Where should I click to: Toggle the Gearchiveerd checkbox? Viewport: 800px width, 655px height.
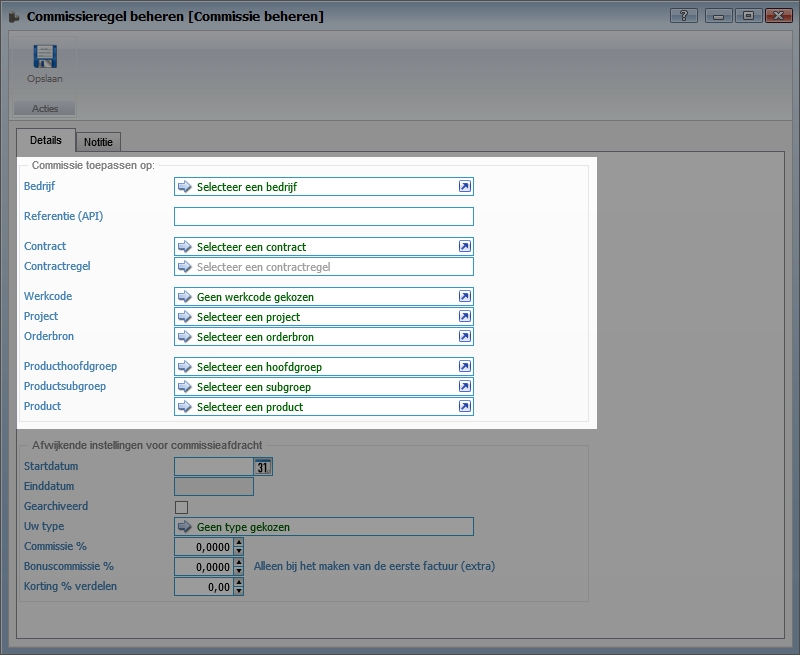pos(181,507)
